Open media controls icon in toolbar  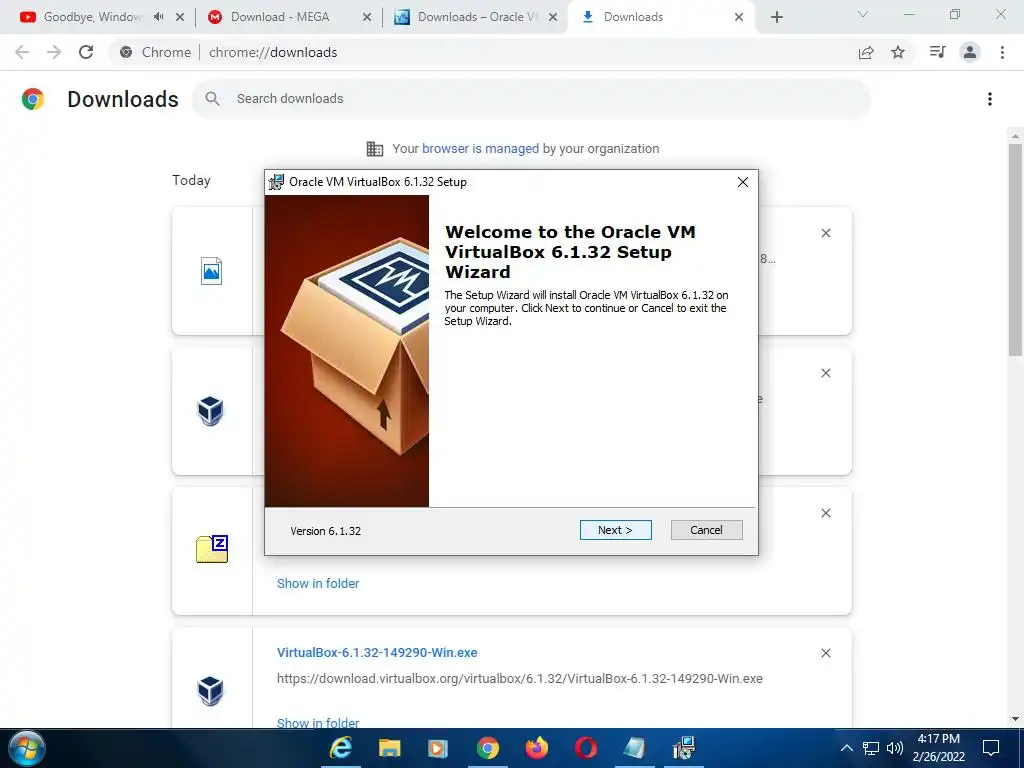coord(937,52)
